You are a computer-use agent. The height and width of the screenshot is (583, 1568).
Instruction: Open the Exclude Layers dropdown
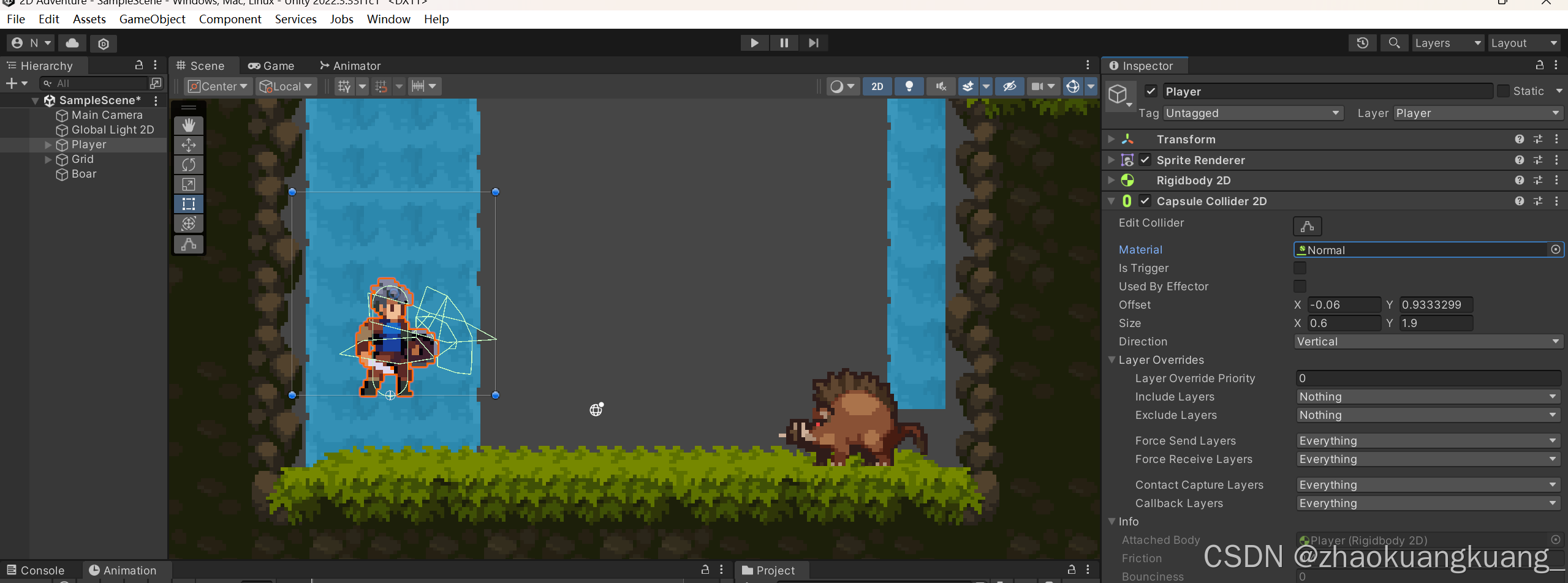tap(1428, 415)
